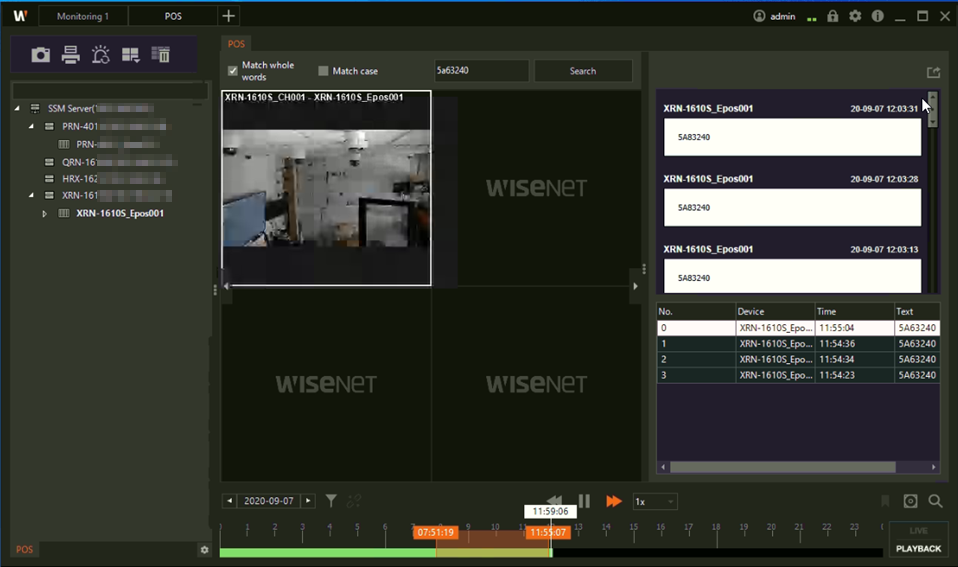
Task: Open the alarm siren icon
Action: tap(100, 55)
